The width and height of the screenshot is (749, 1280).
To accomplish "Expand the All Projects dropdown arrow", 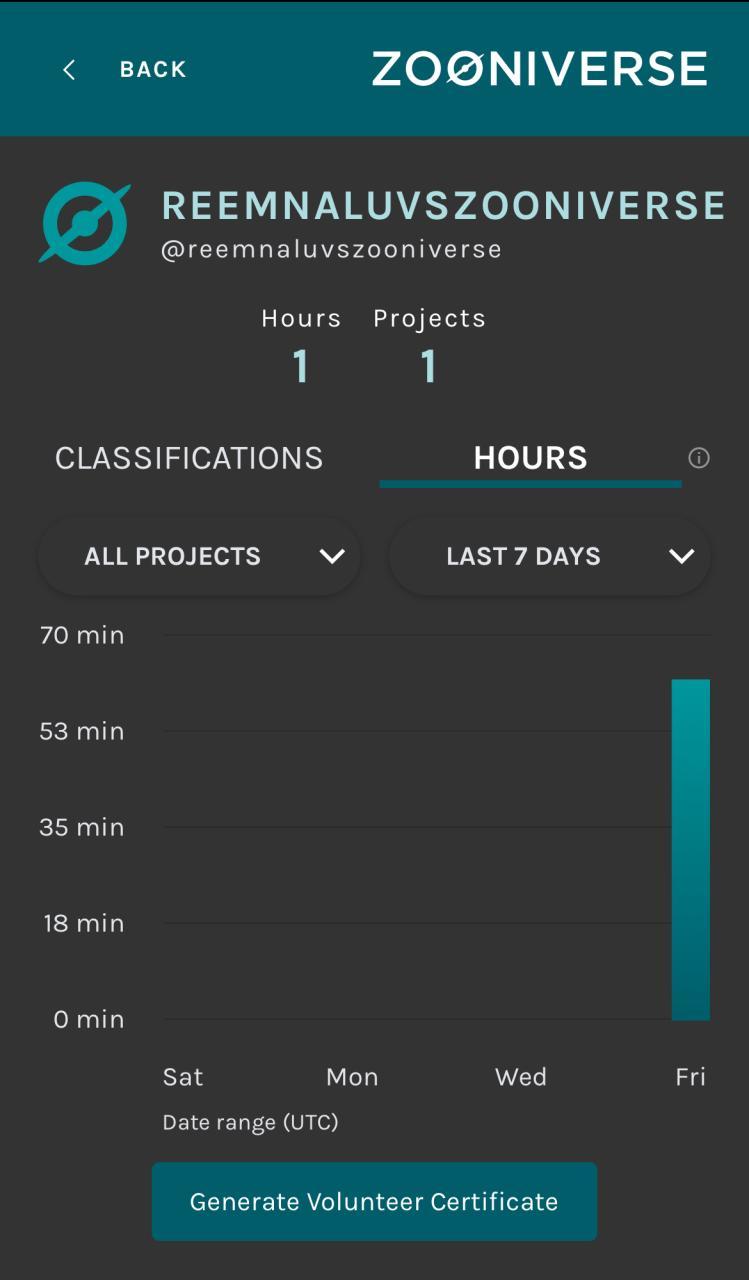I will click(332, 557).
